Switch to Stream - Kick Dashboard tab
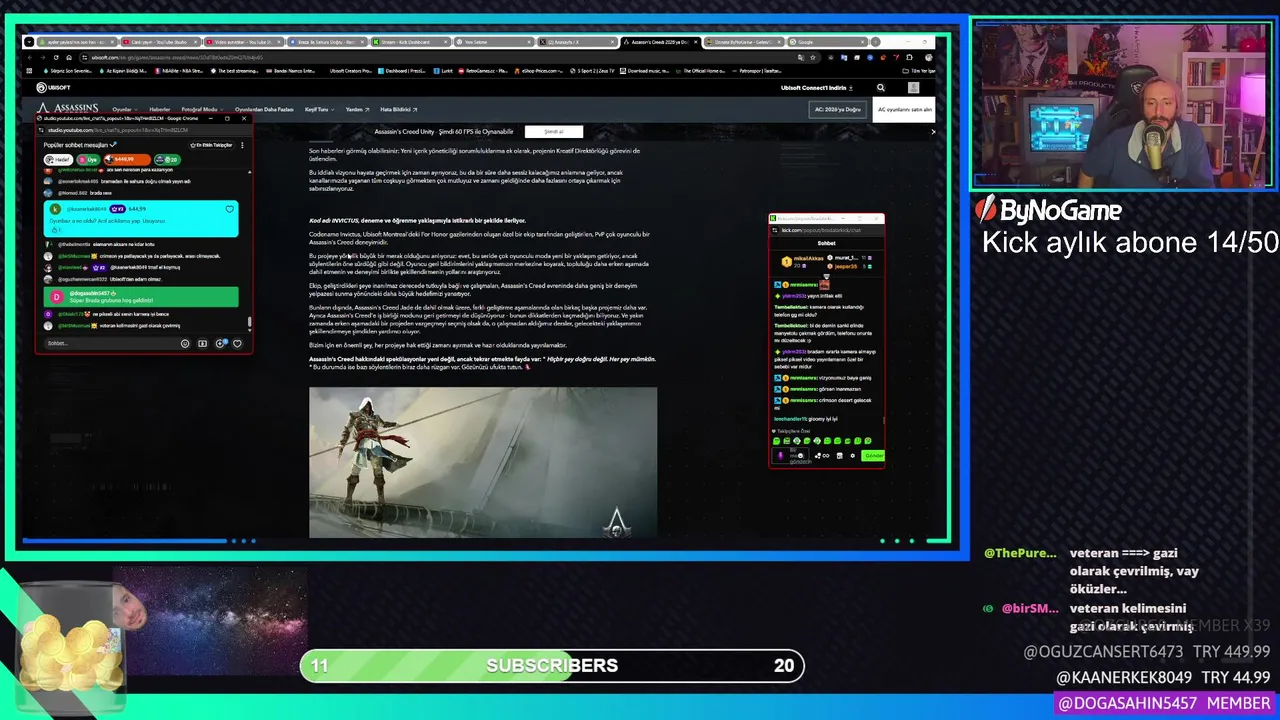The width and height of the screenshot is (1280, 720). coord(410,42)
